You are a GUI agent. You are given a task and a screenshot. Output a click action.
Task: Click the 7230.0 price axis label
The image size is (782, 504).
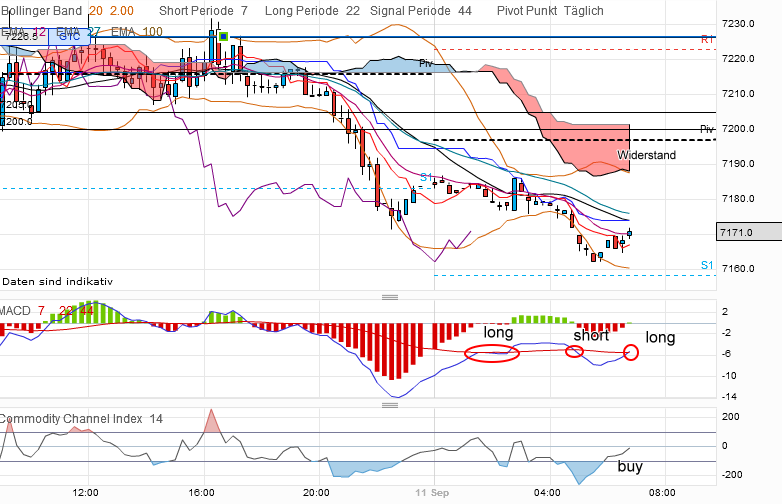point(738,23)
